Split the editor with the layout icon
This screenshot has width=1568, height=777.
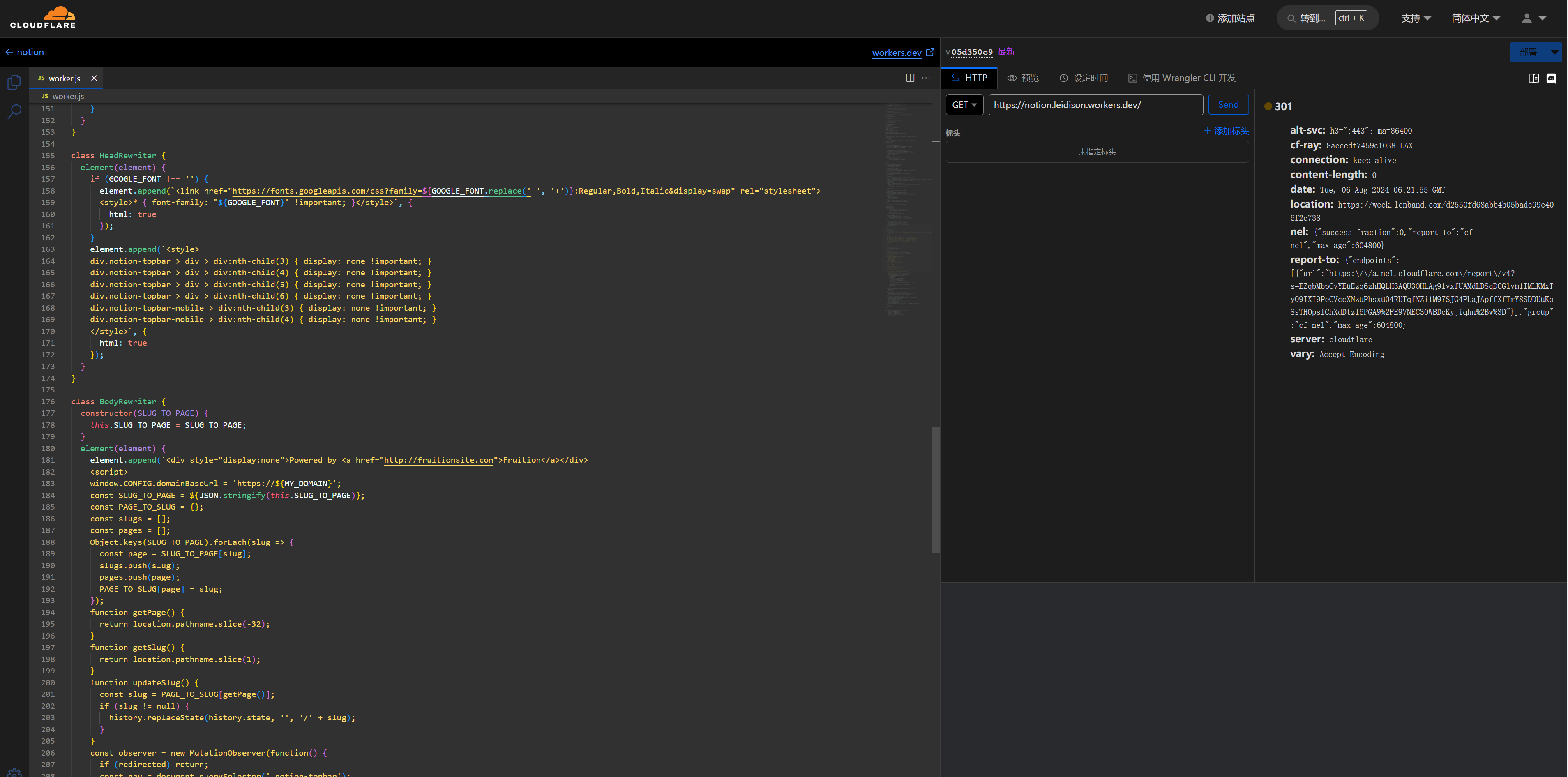[909, 78]
